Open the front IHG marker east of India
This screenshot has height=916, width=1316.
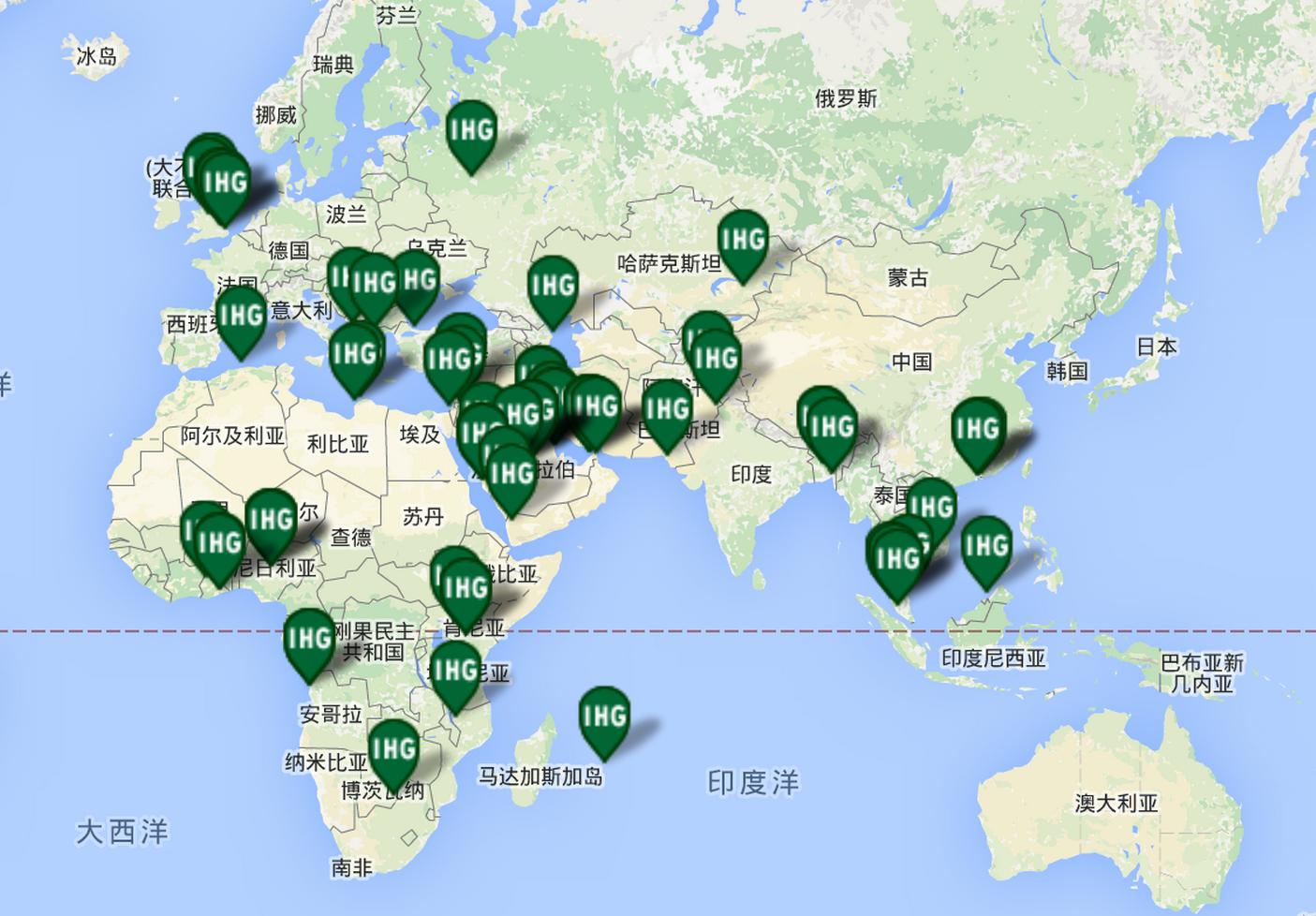[x=832, y=435]
